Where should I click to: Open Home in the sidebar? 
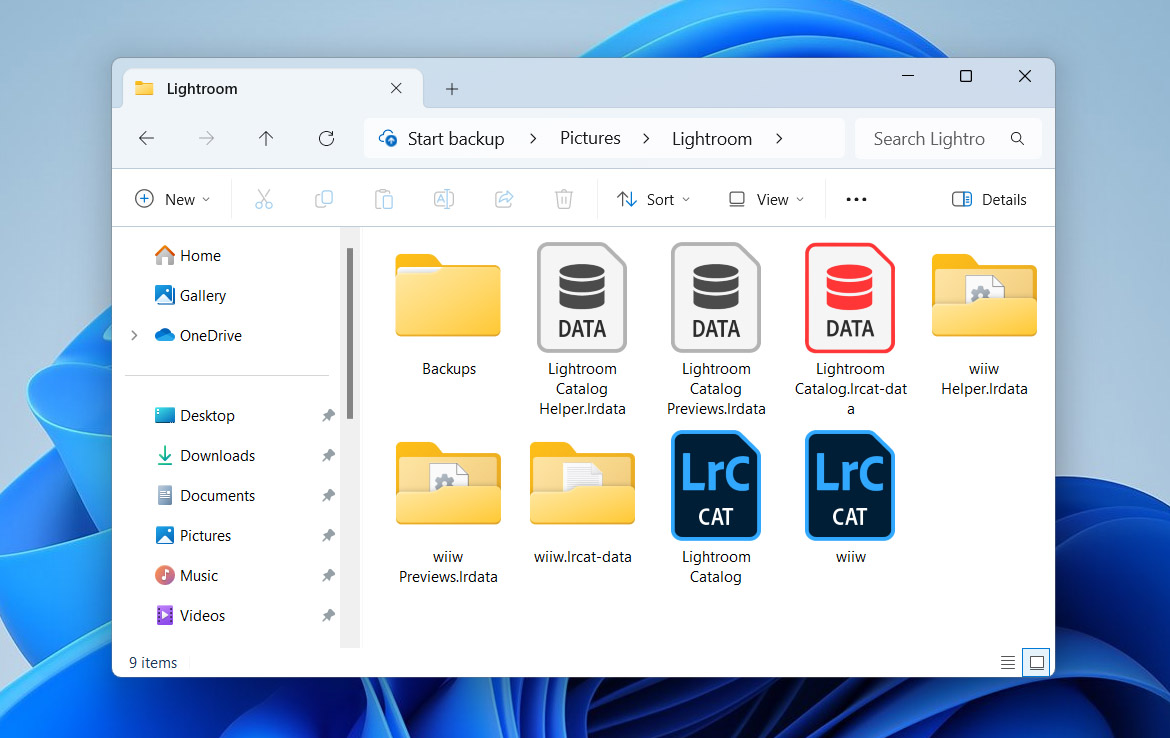(188, 255)
